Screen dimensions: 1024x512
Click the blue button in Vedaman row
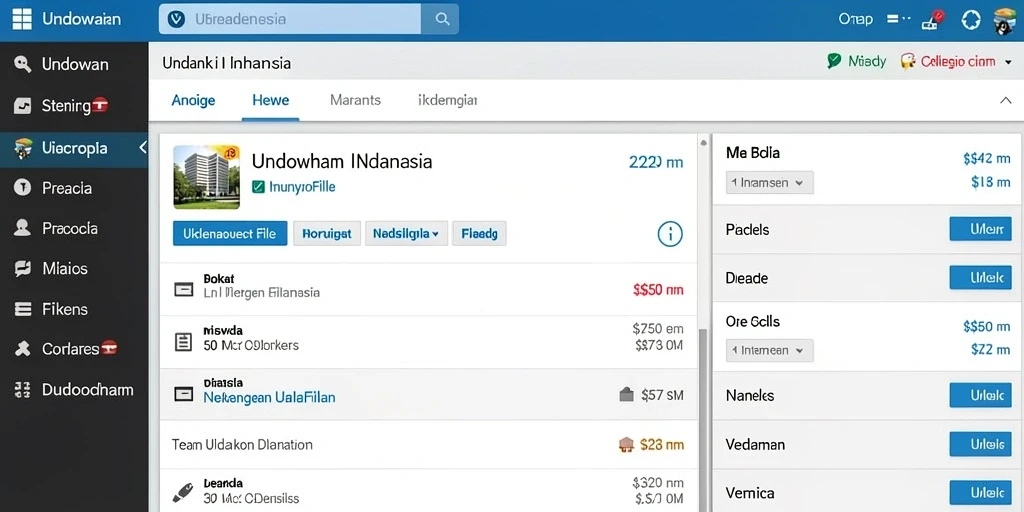point(980,444)
